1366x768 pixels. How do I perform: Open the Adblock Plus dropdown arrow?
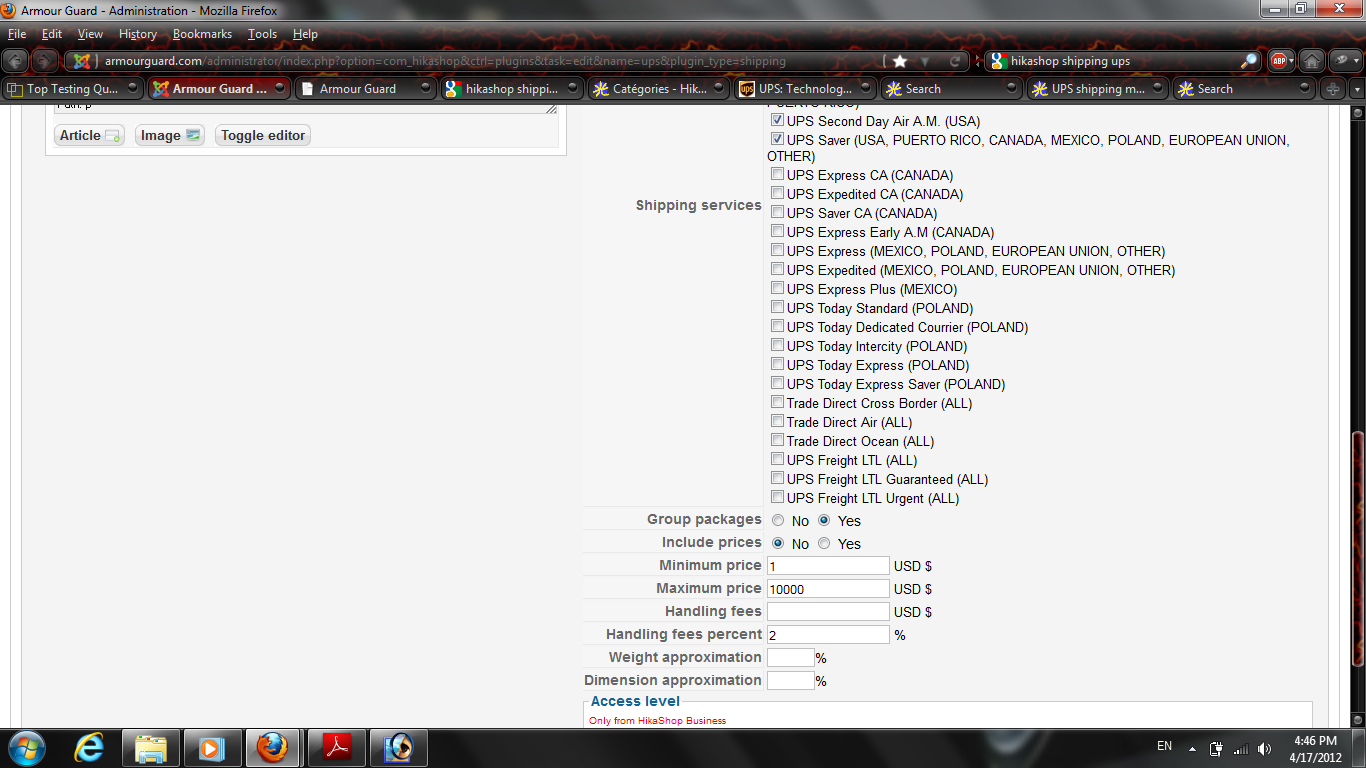(1291, 61)
